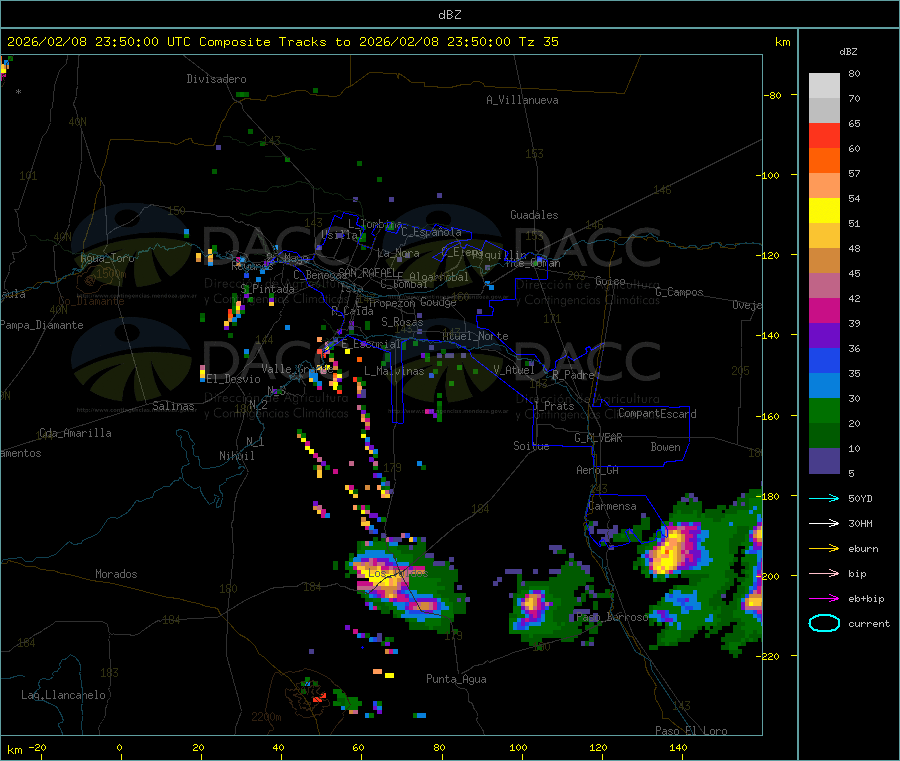Click the Pampa_Diamante map label
Viewport: 900px width, 761px height.
pyautogui.click(x=42, y=325)
